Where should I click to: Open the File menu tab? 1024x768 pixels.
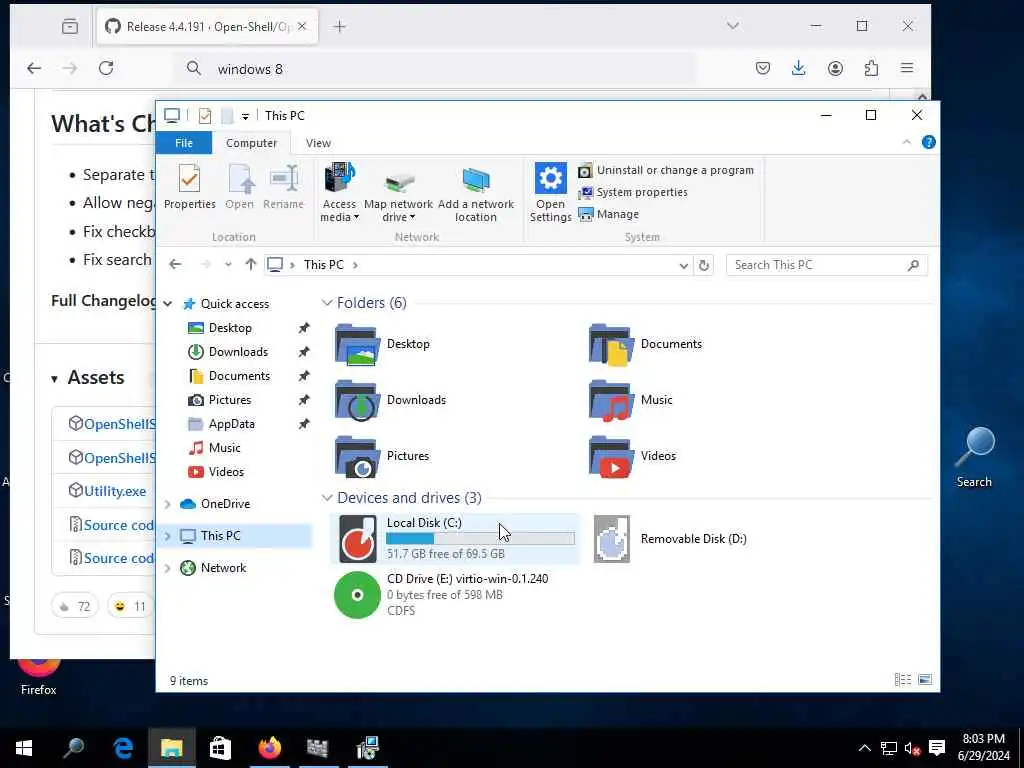(x=184, y=143)
